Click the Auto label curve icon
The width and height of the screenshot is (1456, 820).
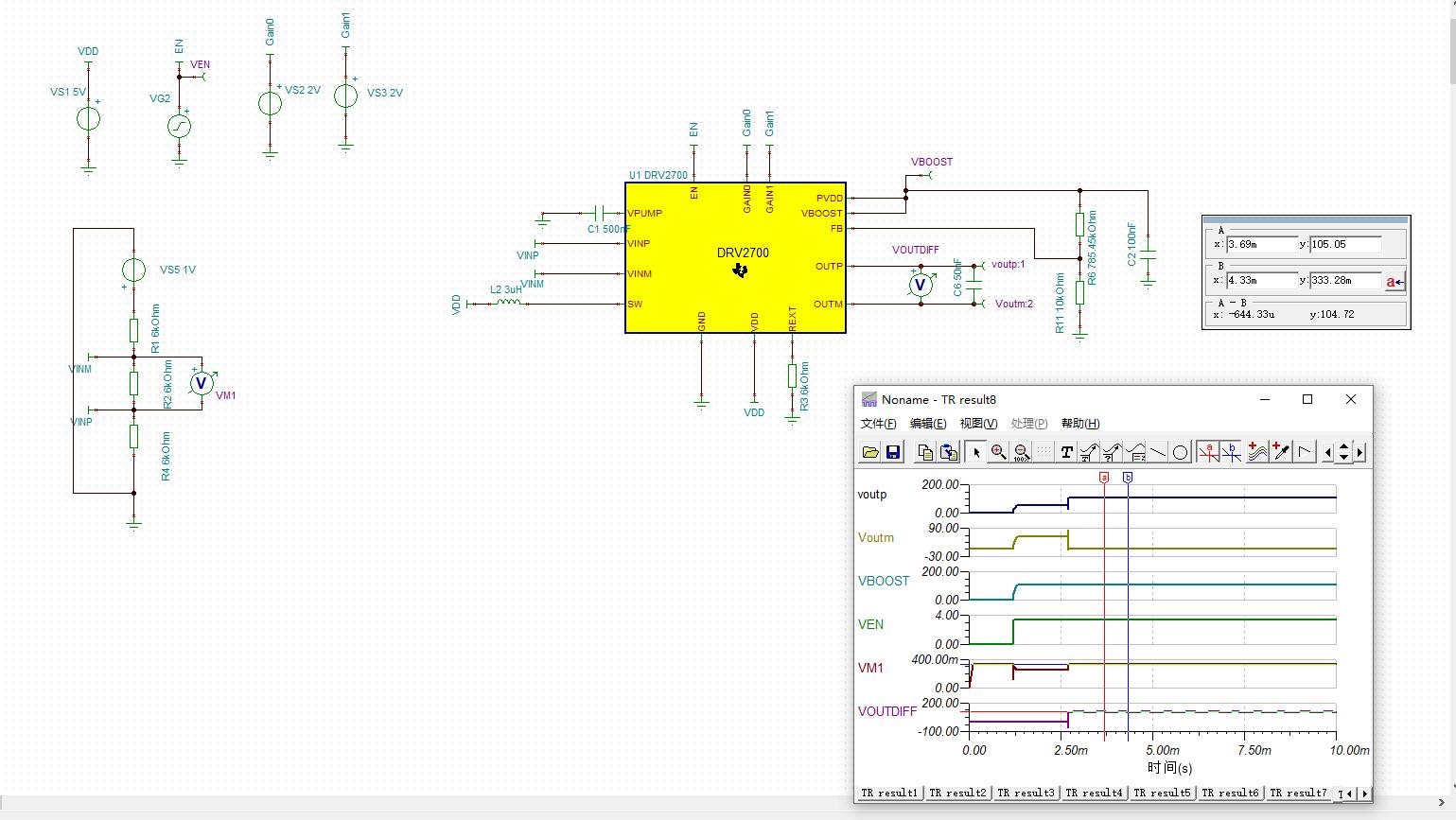point(1089,452)
